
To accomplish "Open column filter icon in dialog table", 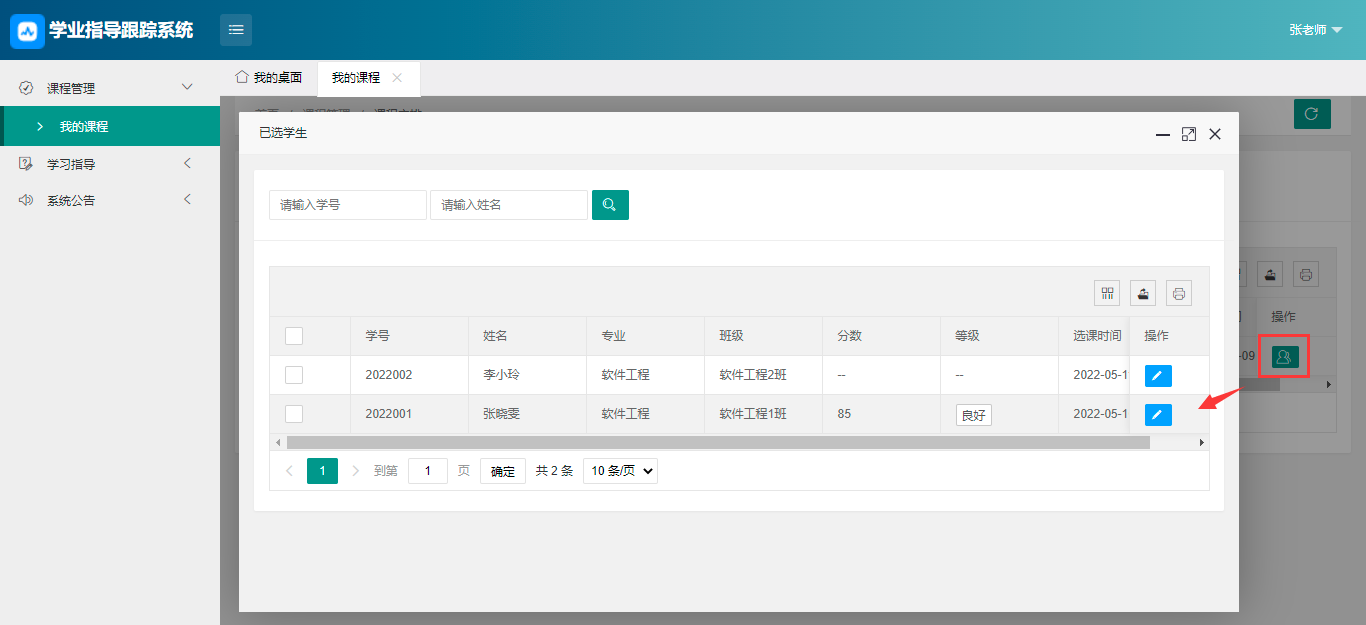I will pos(1107,293).
